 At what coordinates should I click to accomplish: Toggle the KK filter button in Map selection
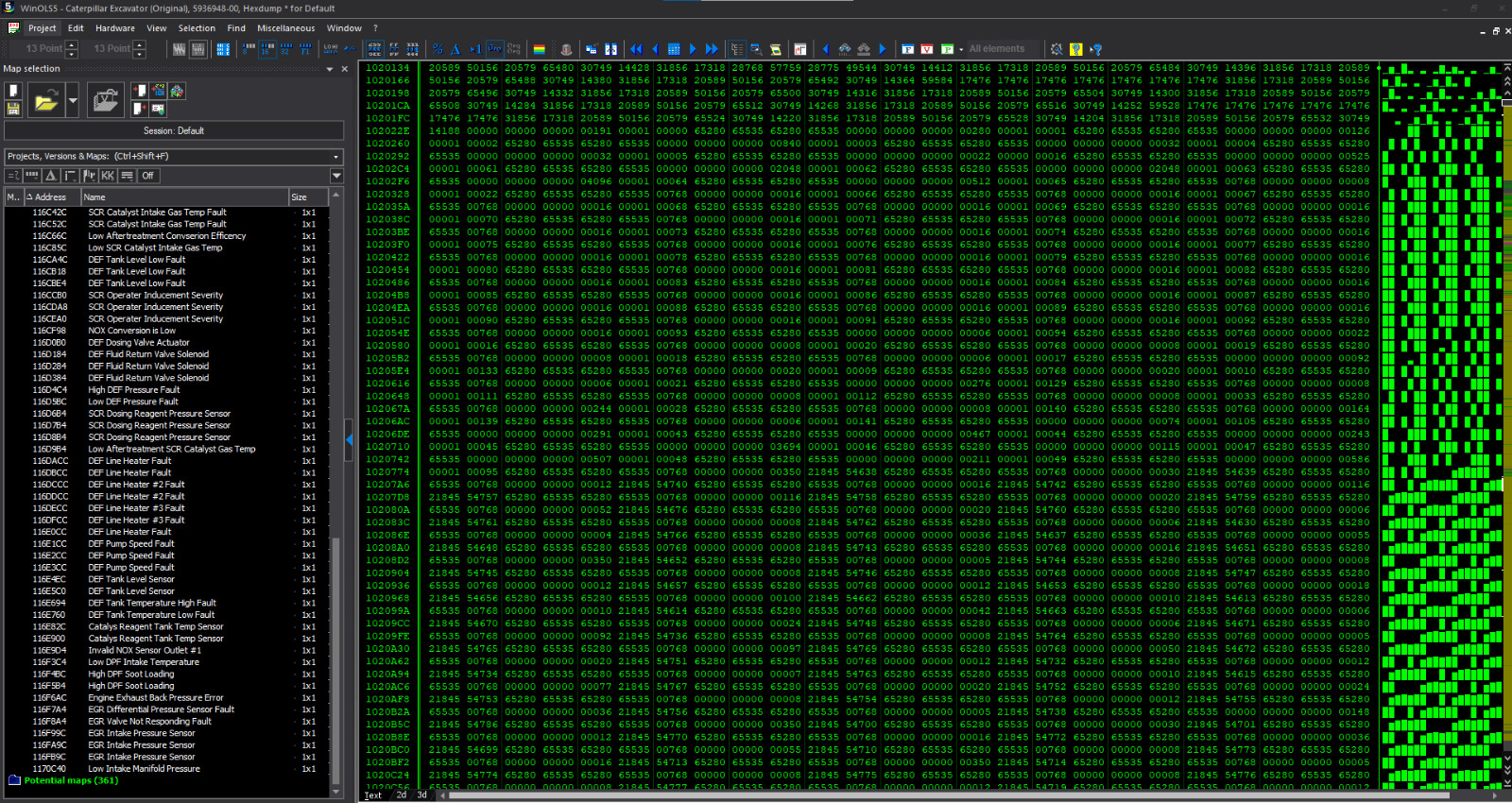[x=108, y=176]
